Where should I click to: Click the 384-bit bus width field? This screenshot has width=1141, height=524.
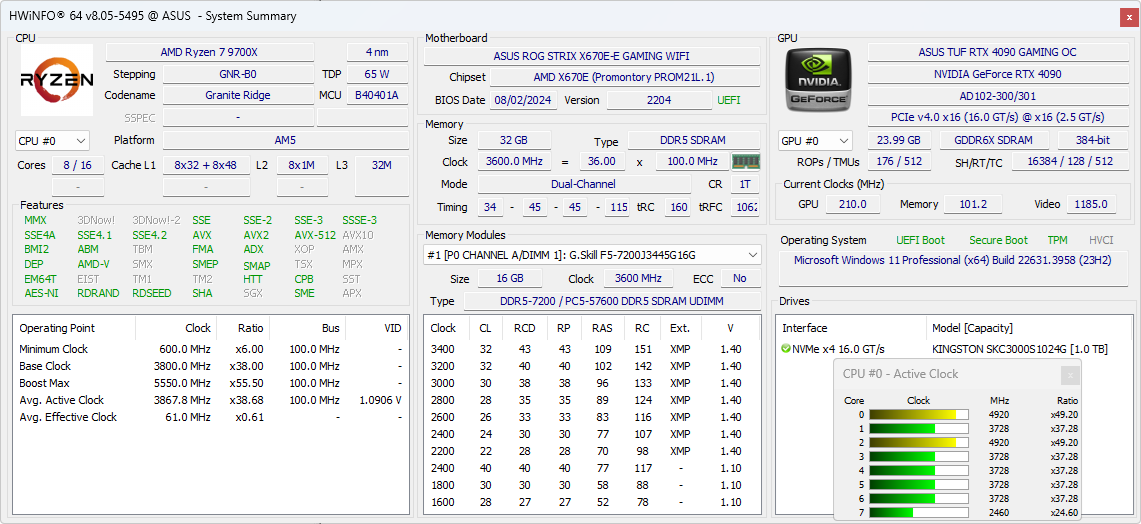1093,140
